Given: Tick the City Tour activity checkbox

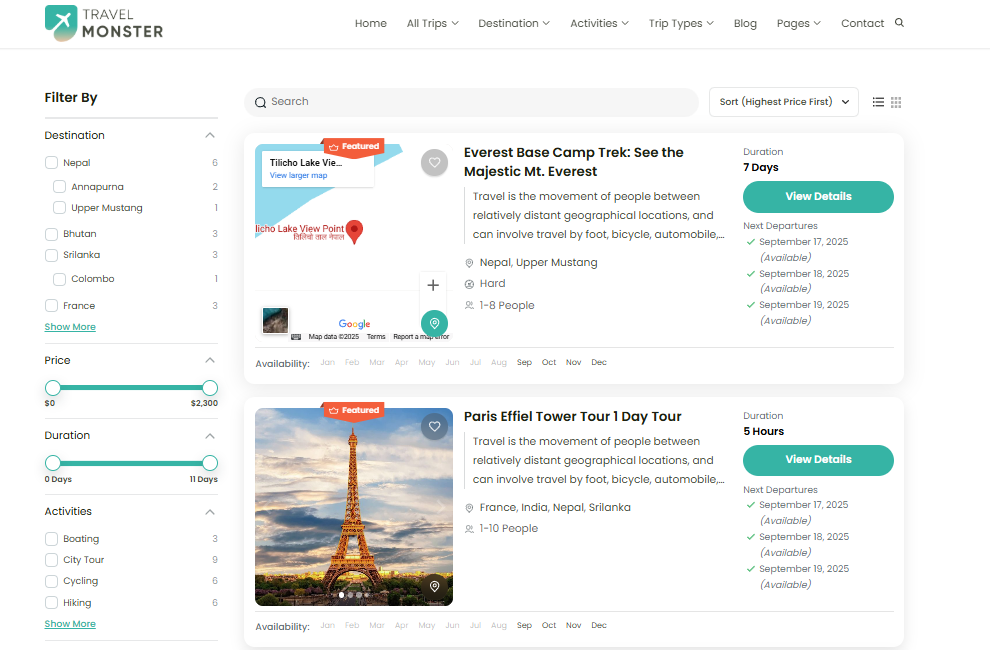Looking at the screenshot, I should pyautogui.click(x=52, y=560).
